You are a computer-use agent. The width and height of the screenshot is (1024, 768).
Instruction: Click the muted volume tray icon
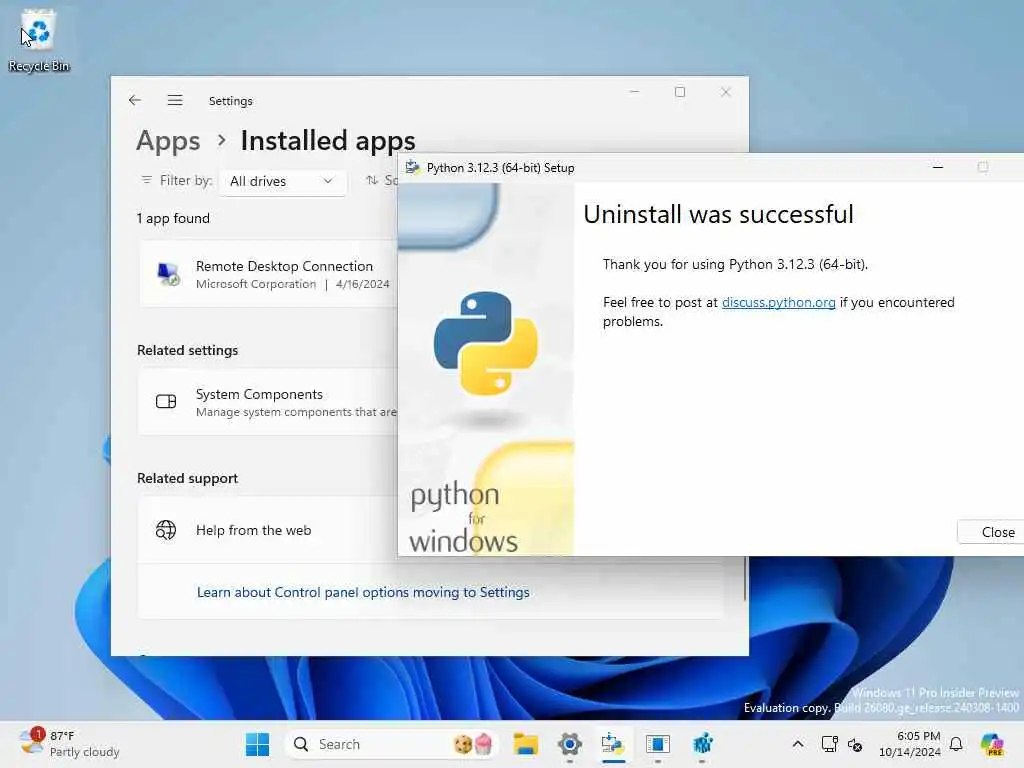pos(856,744)
